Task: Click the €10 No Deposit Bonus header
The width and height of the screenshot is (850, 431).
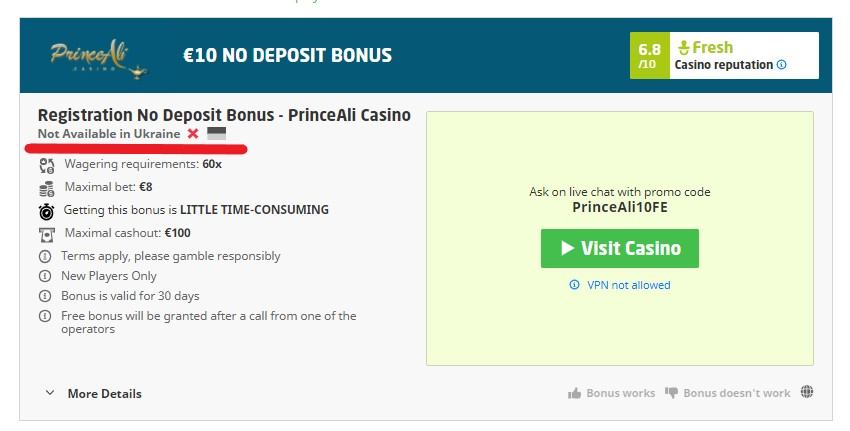Action: (x=287, y=55)
